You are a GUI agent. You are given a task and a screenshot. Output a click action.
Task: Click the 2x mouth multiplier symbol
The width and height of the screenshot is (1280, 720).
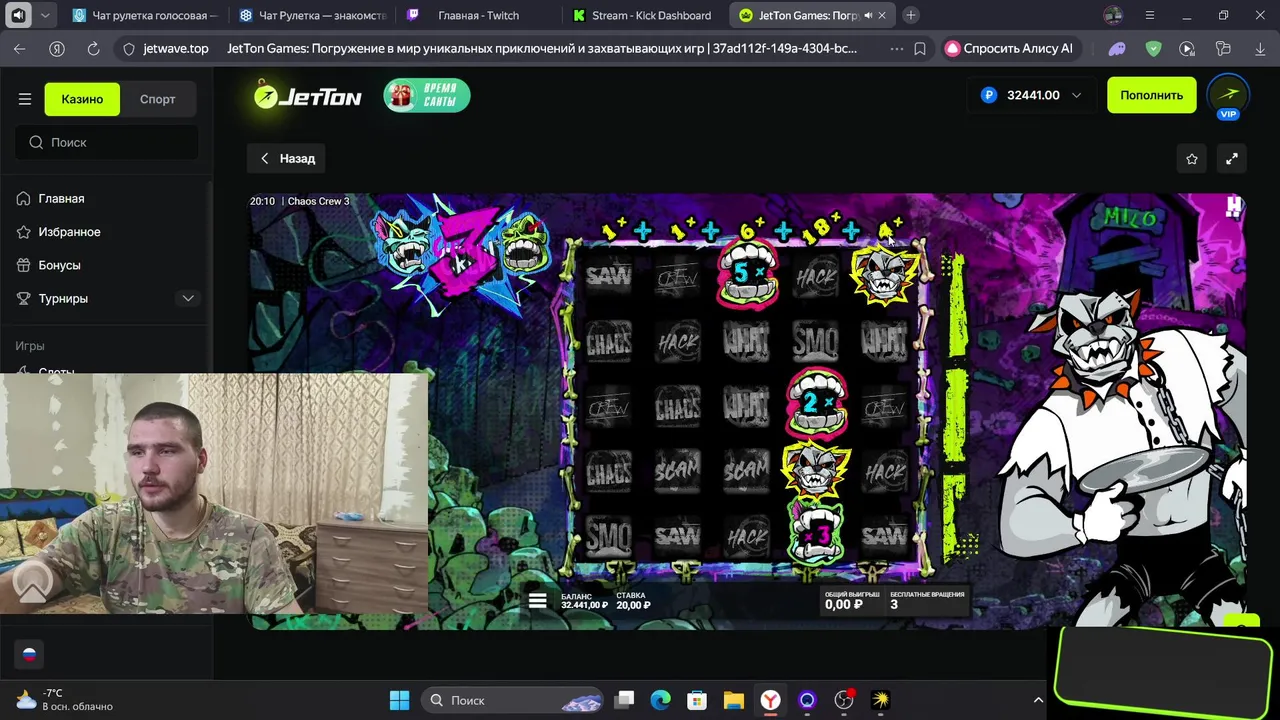(x=816, y=402)
